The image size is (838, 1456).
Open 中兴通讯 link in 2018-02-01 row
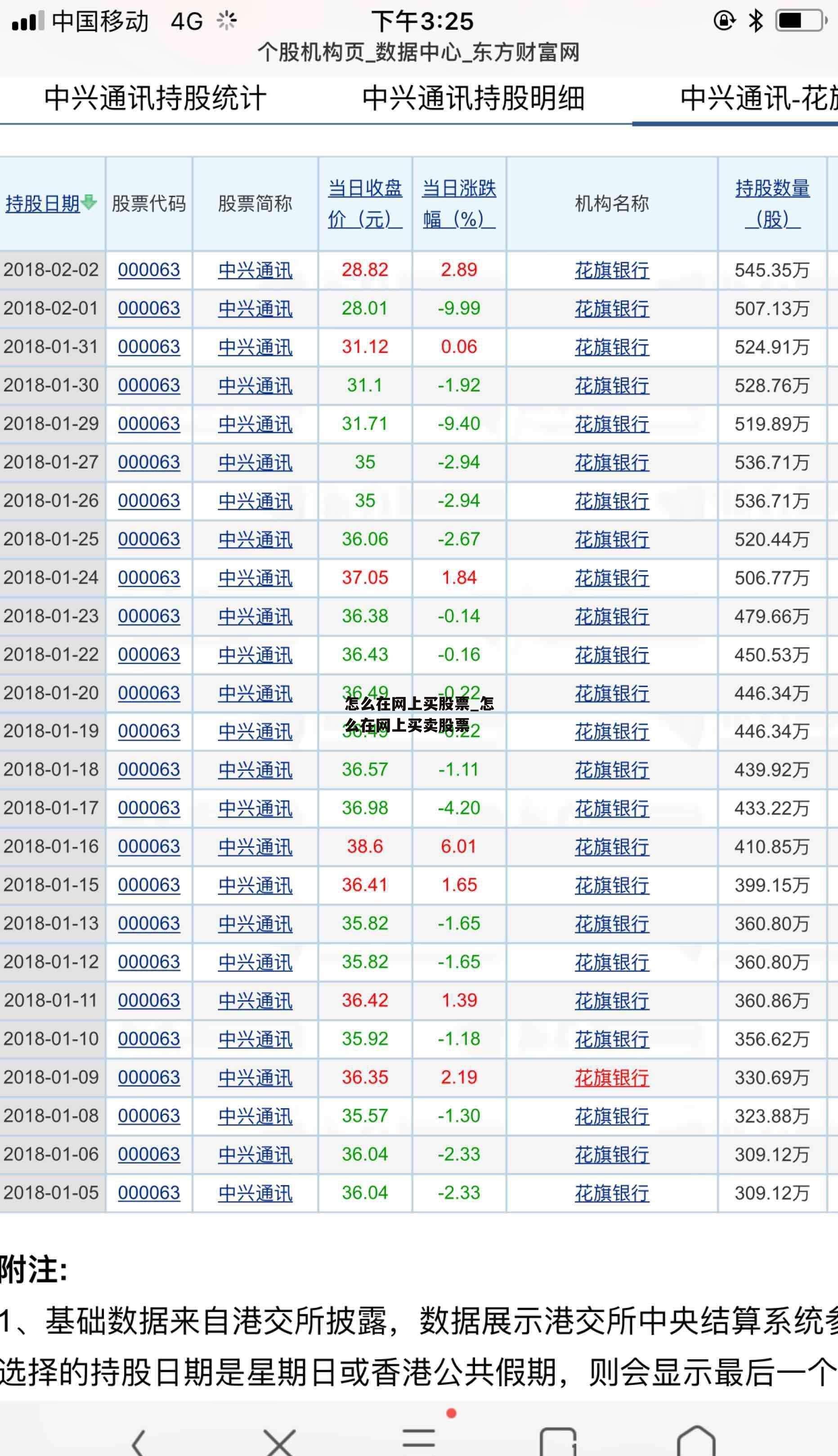point(255,309)
